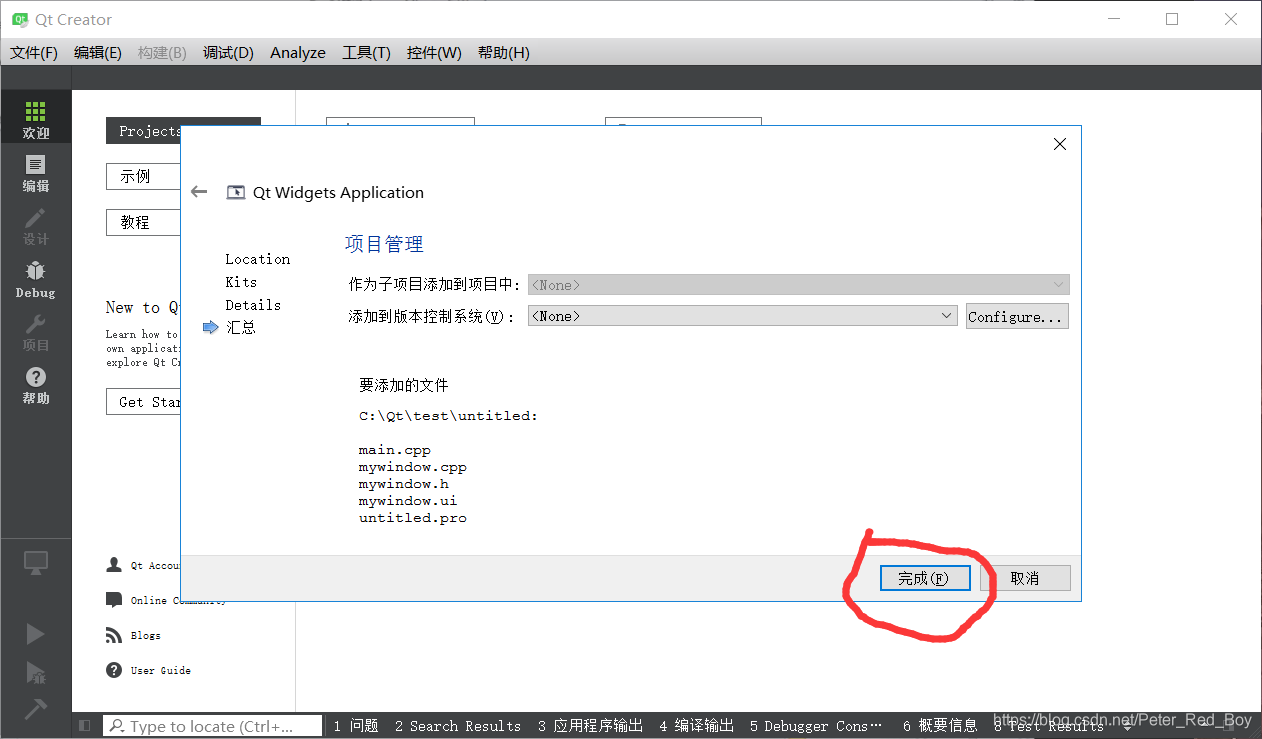Open the 工具(T) menu
The height and width of the screenshot is (739, 1262).
point(366,53)
